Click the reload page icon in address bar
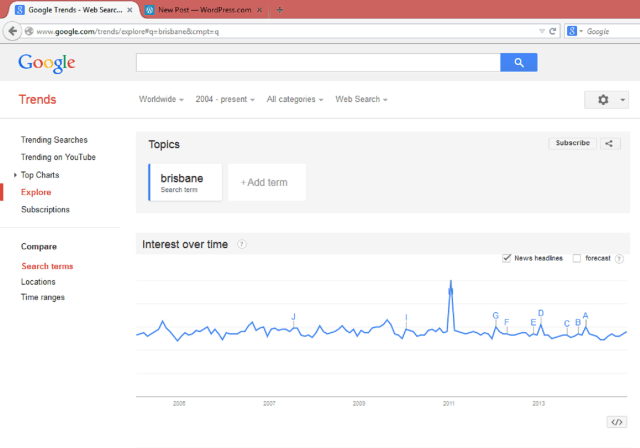The width and height of the screenshot is (640, 448). [x=553, y=31]
